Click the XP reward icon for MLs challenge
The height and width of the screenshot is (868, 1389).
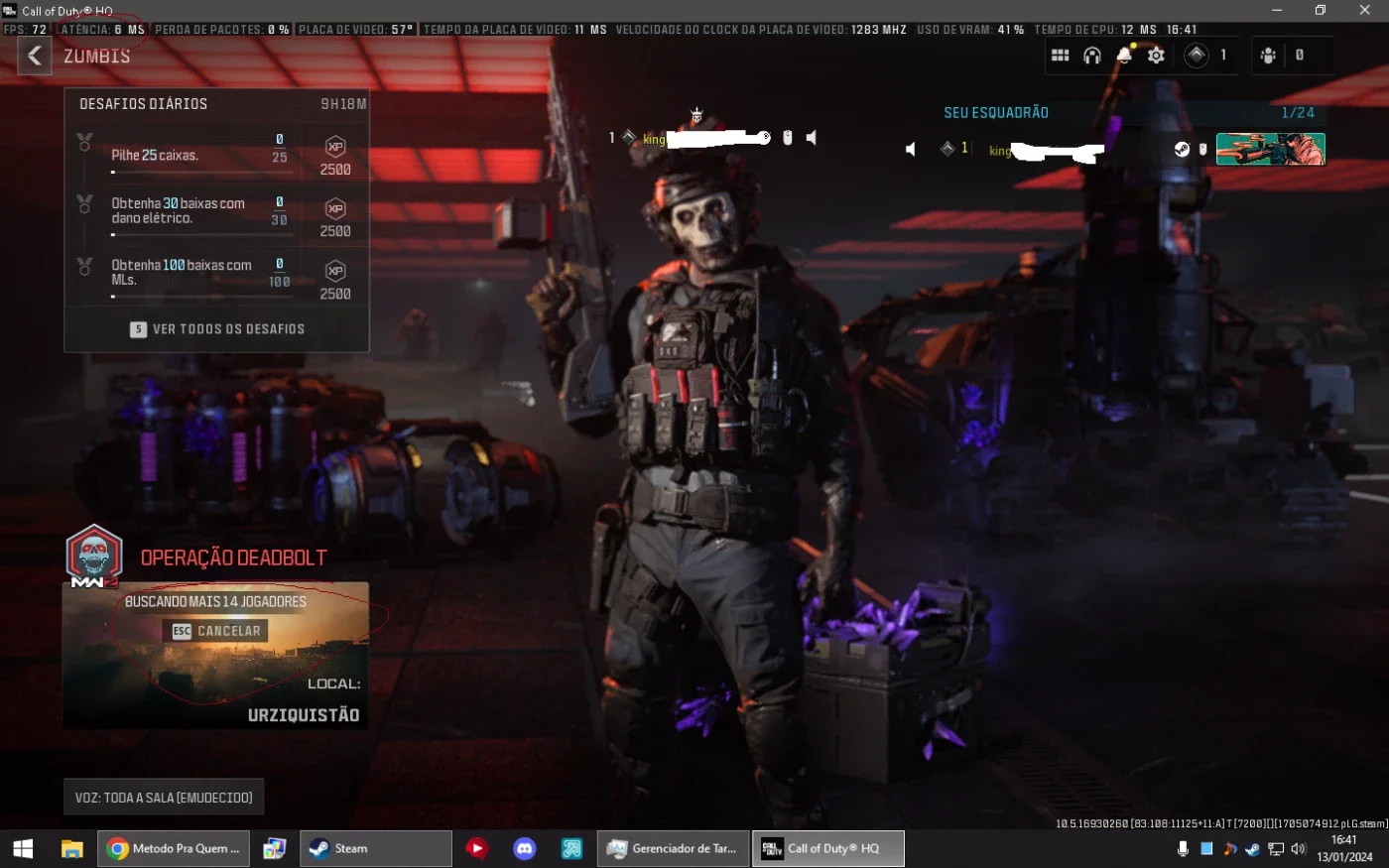click(335, 271)
